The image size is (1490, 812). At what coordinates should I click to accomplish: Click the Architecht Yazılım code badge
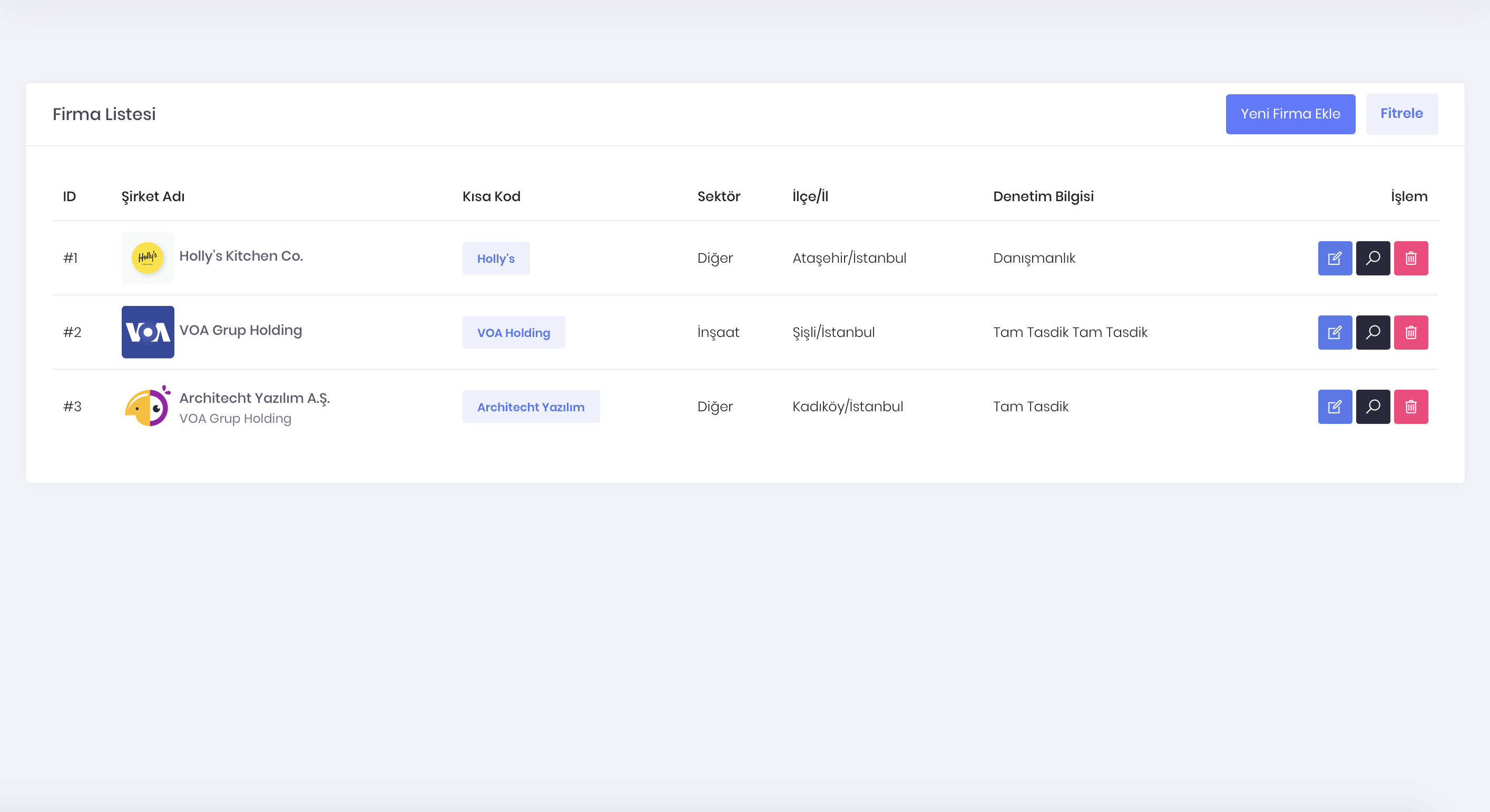tap(531, 407)
